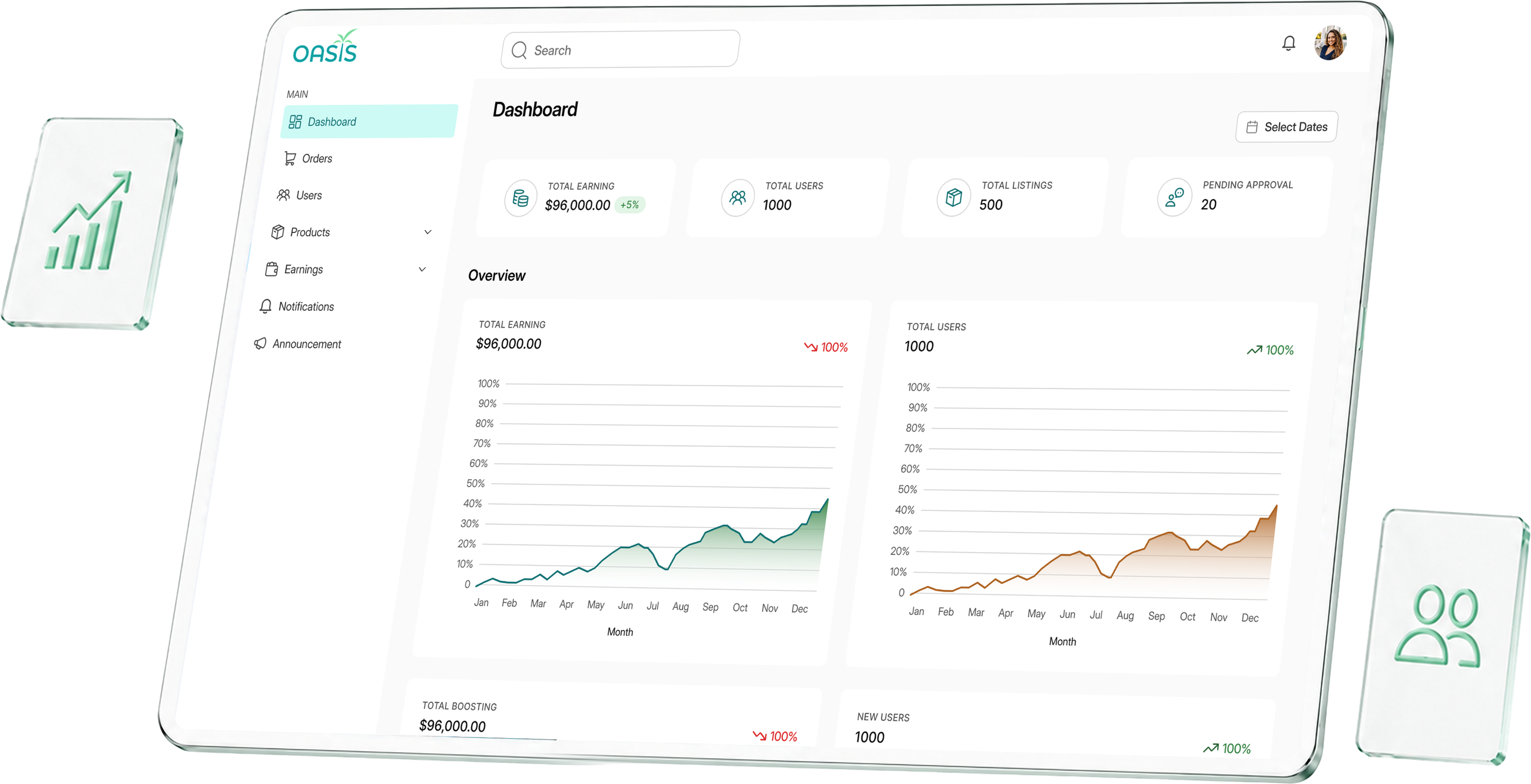Click the red down-trend arrow in Total Boosting card
Screen dimensions: 1531x784
tap(760, 736)
